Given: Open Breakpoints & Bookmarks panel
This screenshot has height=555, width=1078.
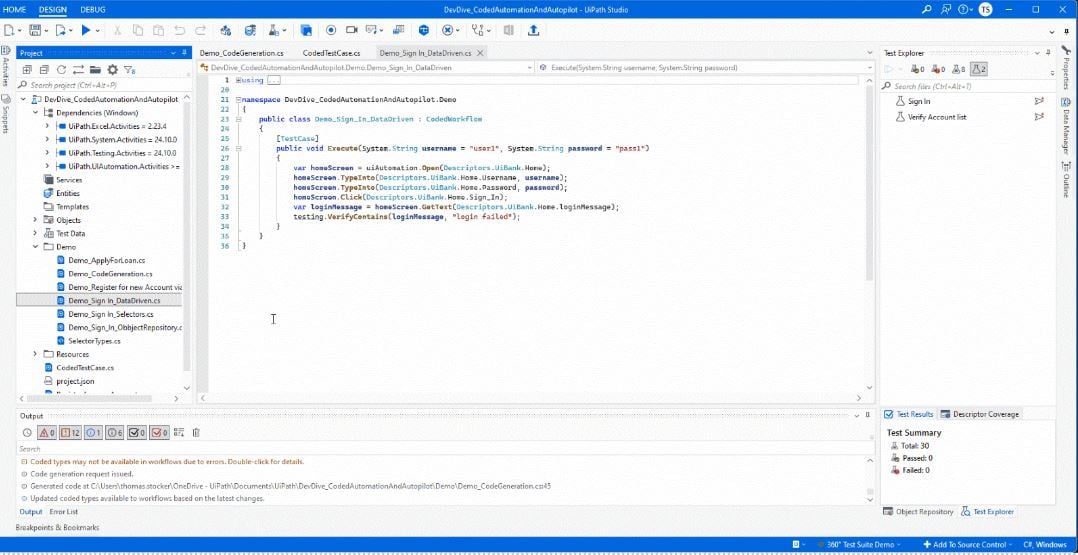Looking at the screenshot, I should (x=58, y=527).
